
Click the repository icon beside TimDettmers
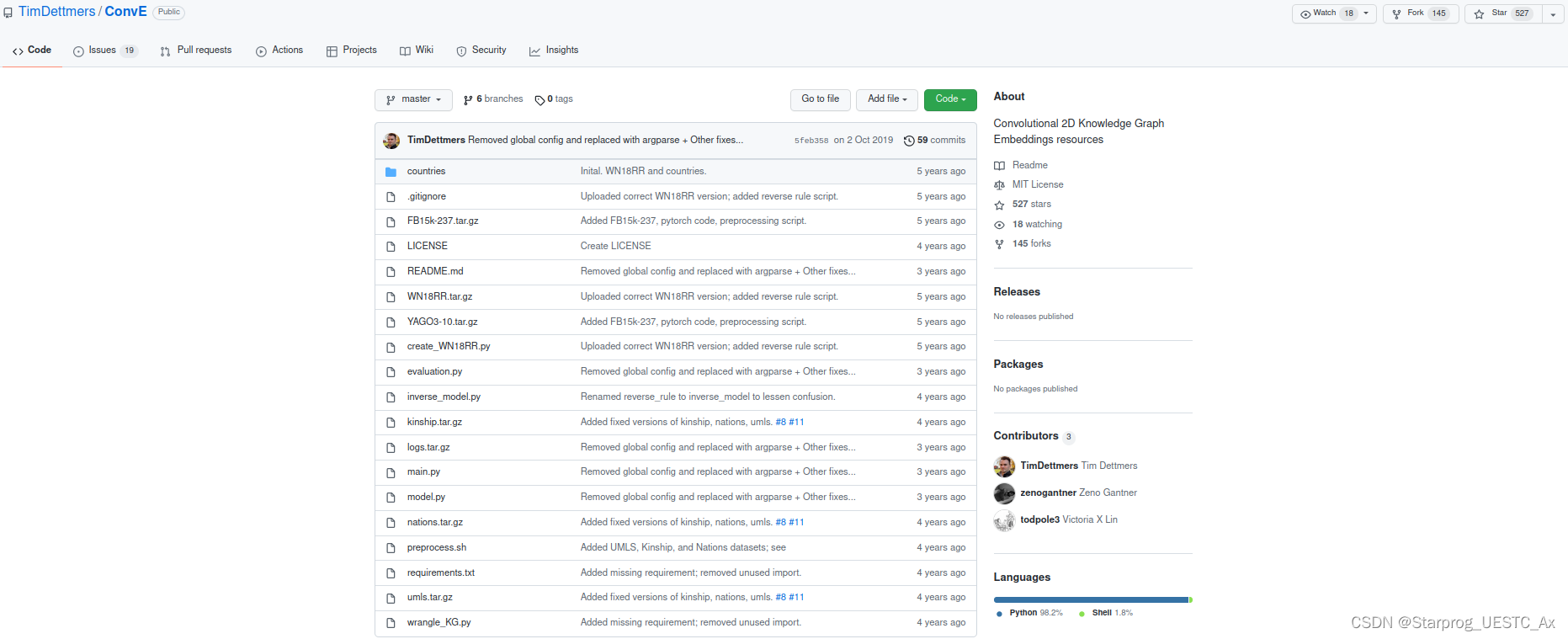point(8,13)
